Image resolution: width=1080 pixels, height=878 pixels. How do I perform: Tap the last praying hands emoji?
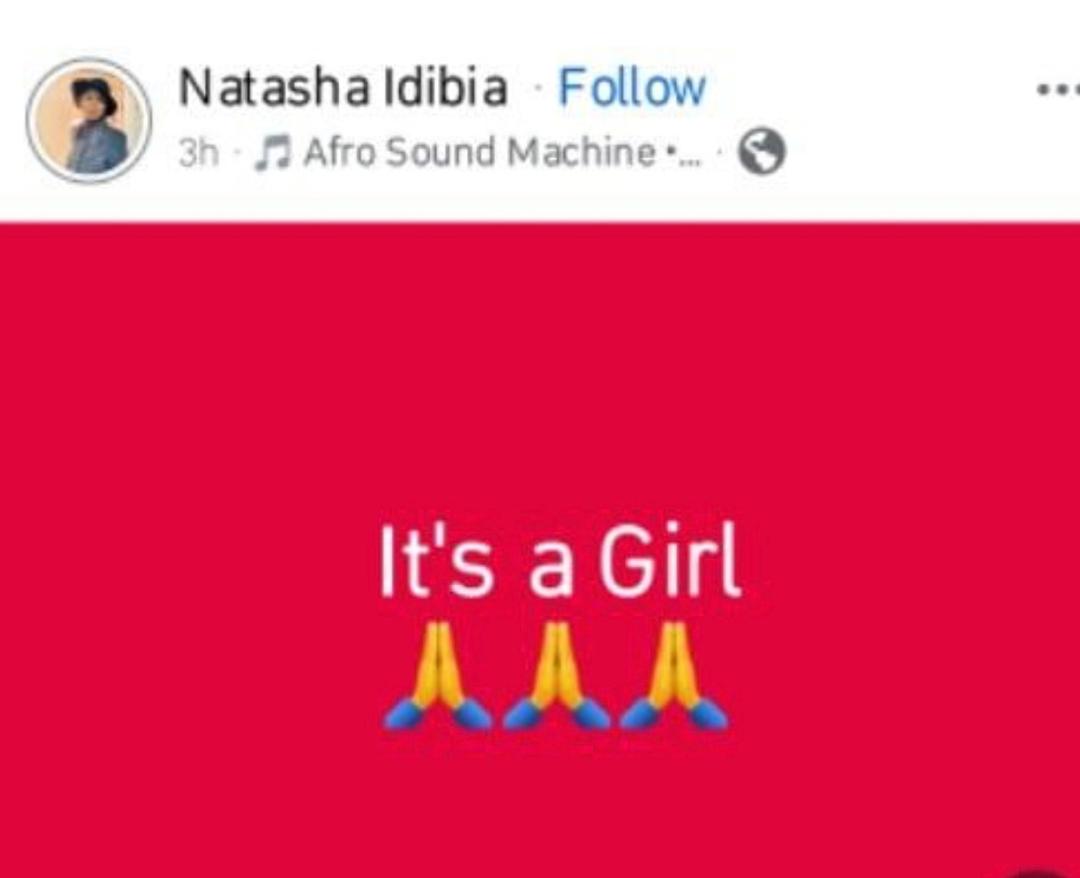pos(674,676)
